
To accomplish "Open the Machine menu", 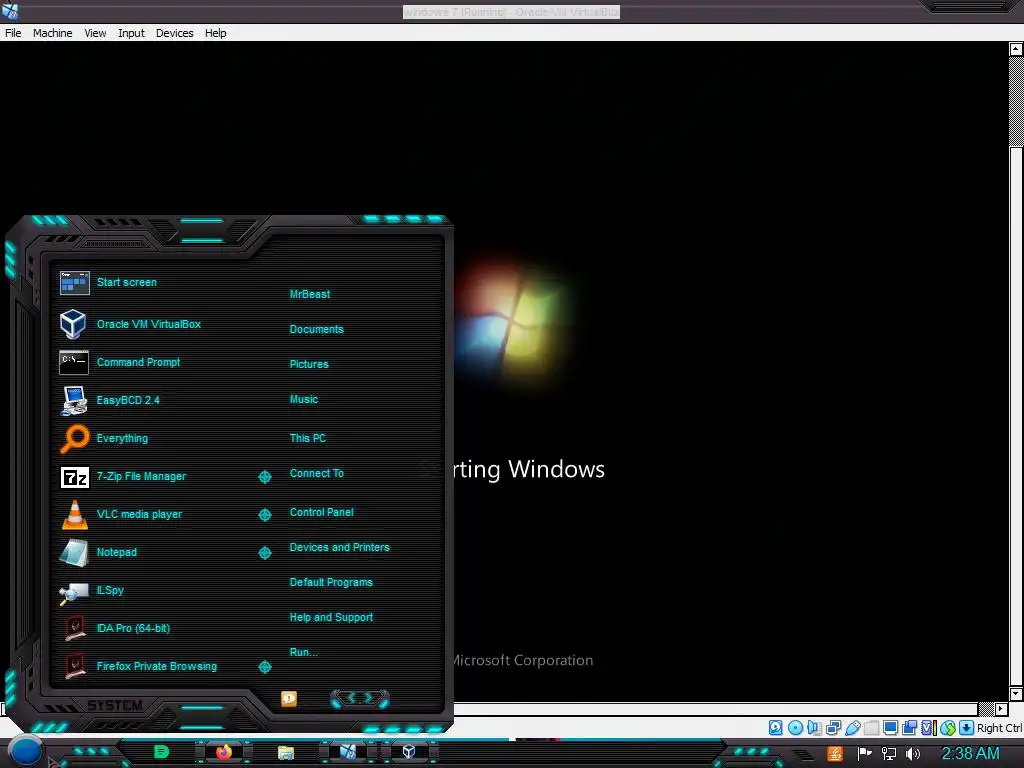I will pyautogui.click(x=52, y=33).
